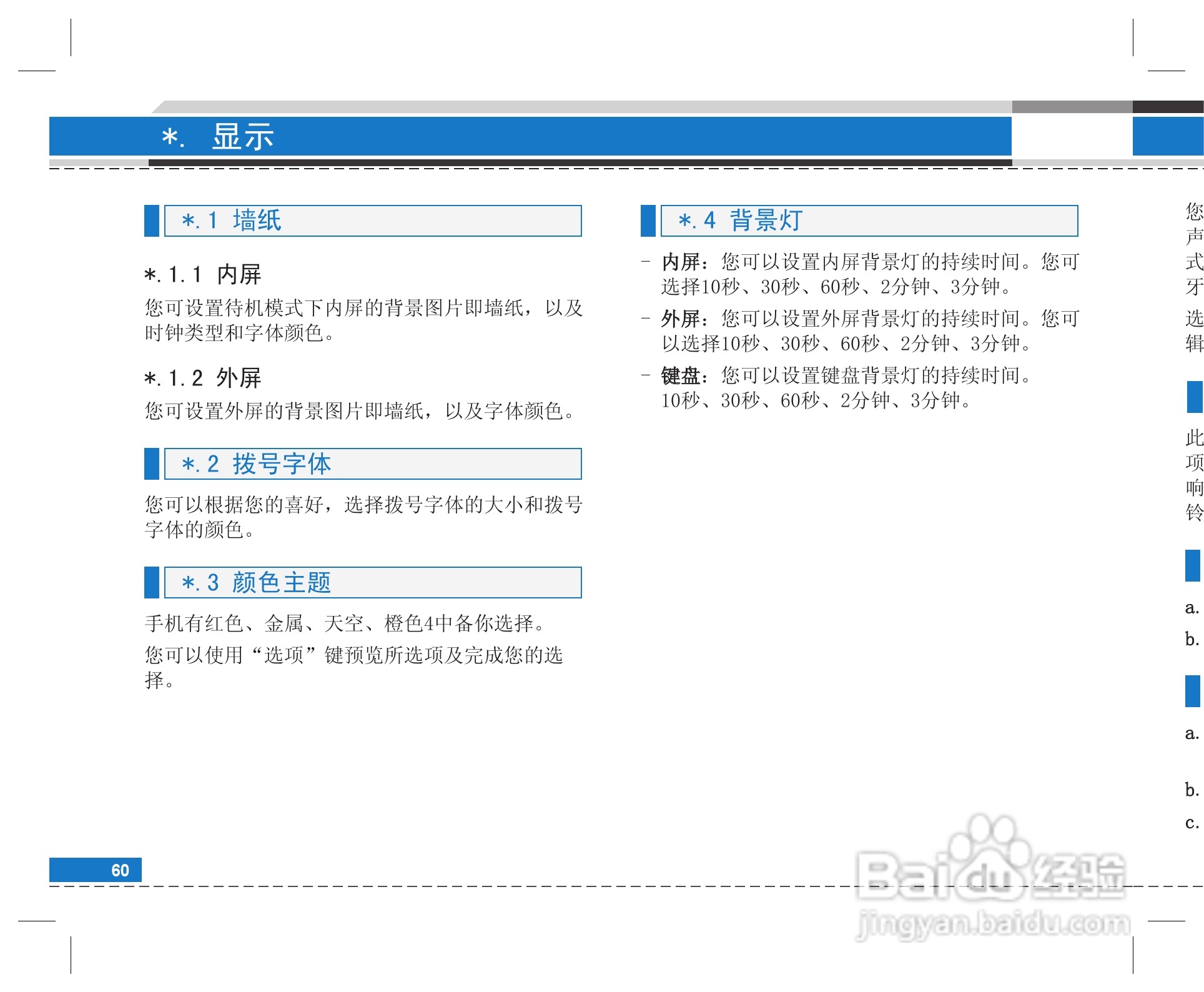Expand the *.4 背景灯 section header
The width and height of the screenshot is (1204, 992).
click(868, 220)
